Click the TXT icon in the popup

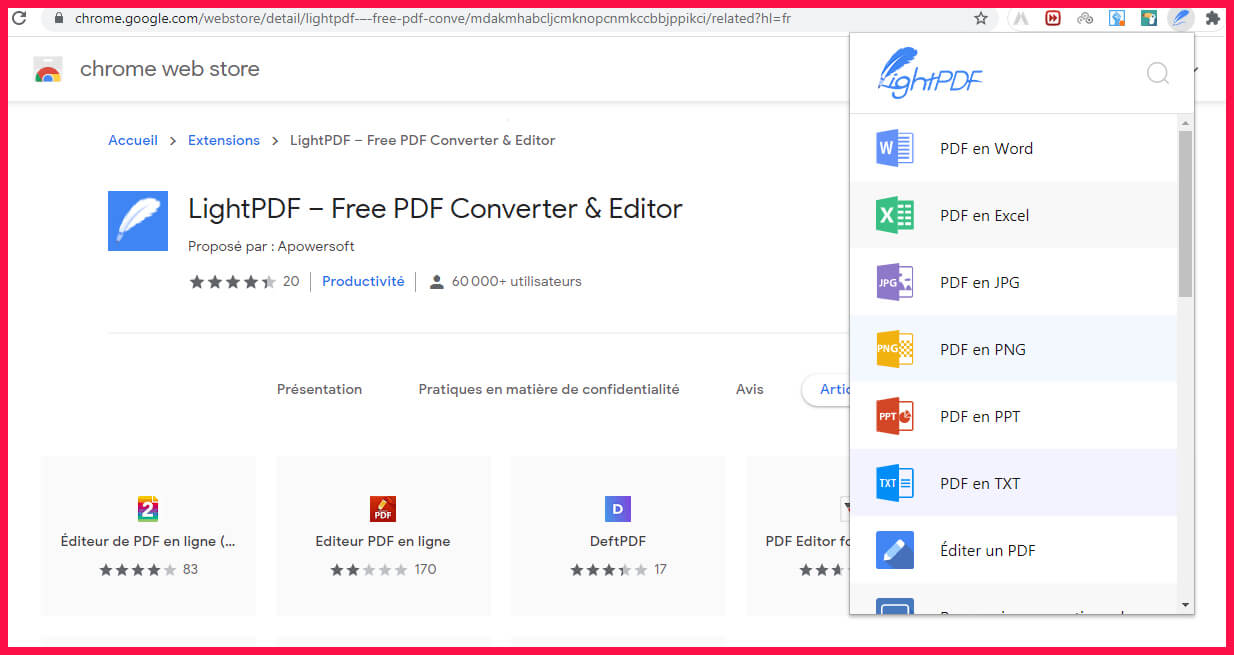click(x=895, y=483)
